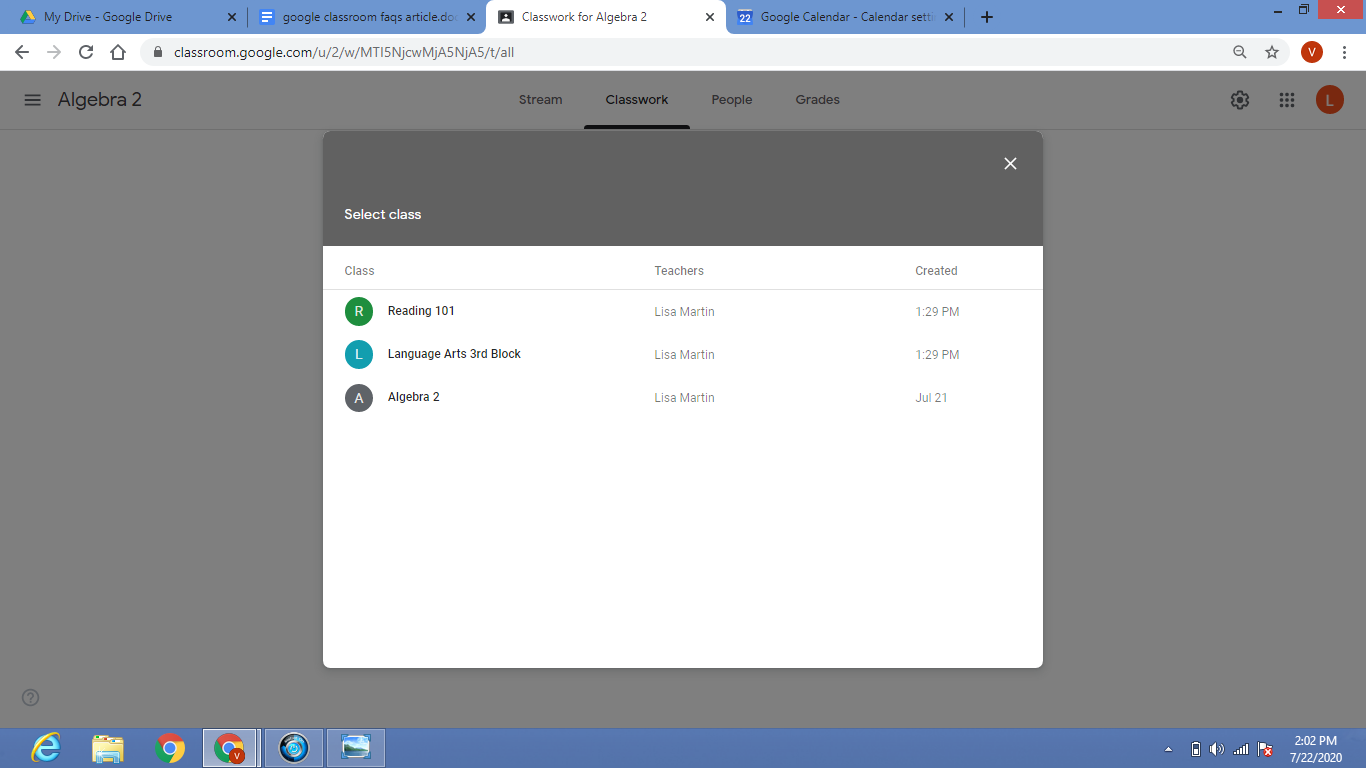Click the address bar URL
Image resolution: width=1366 pixels, height=768 pixels.
pyautogui.click(x=344, y=52)
